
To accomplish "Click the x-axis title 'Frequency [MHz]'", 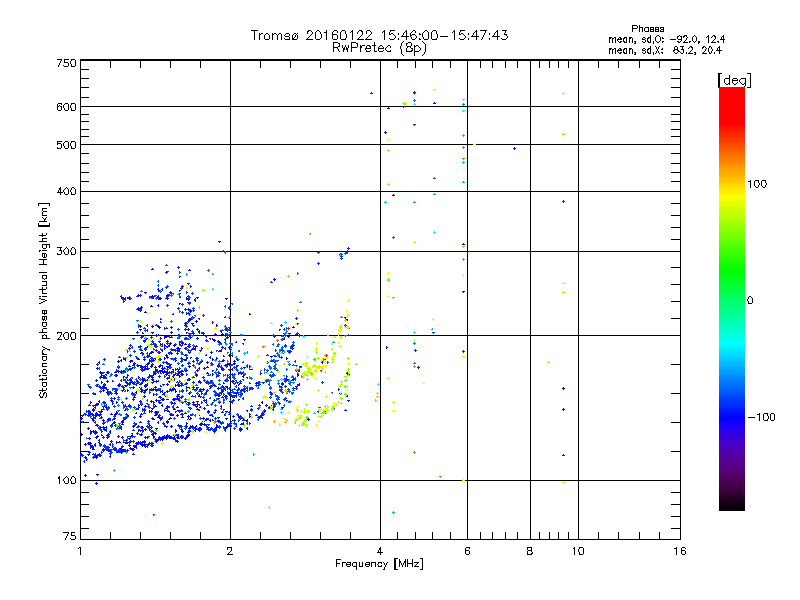I will click(379, 564).
